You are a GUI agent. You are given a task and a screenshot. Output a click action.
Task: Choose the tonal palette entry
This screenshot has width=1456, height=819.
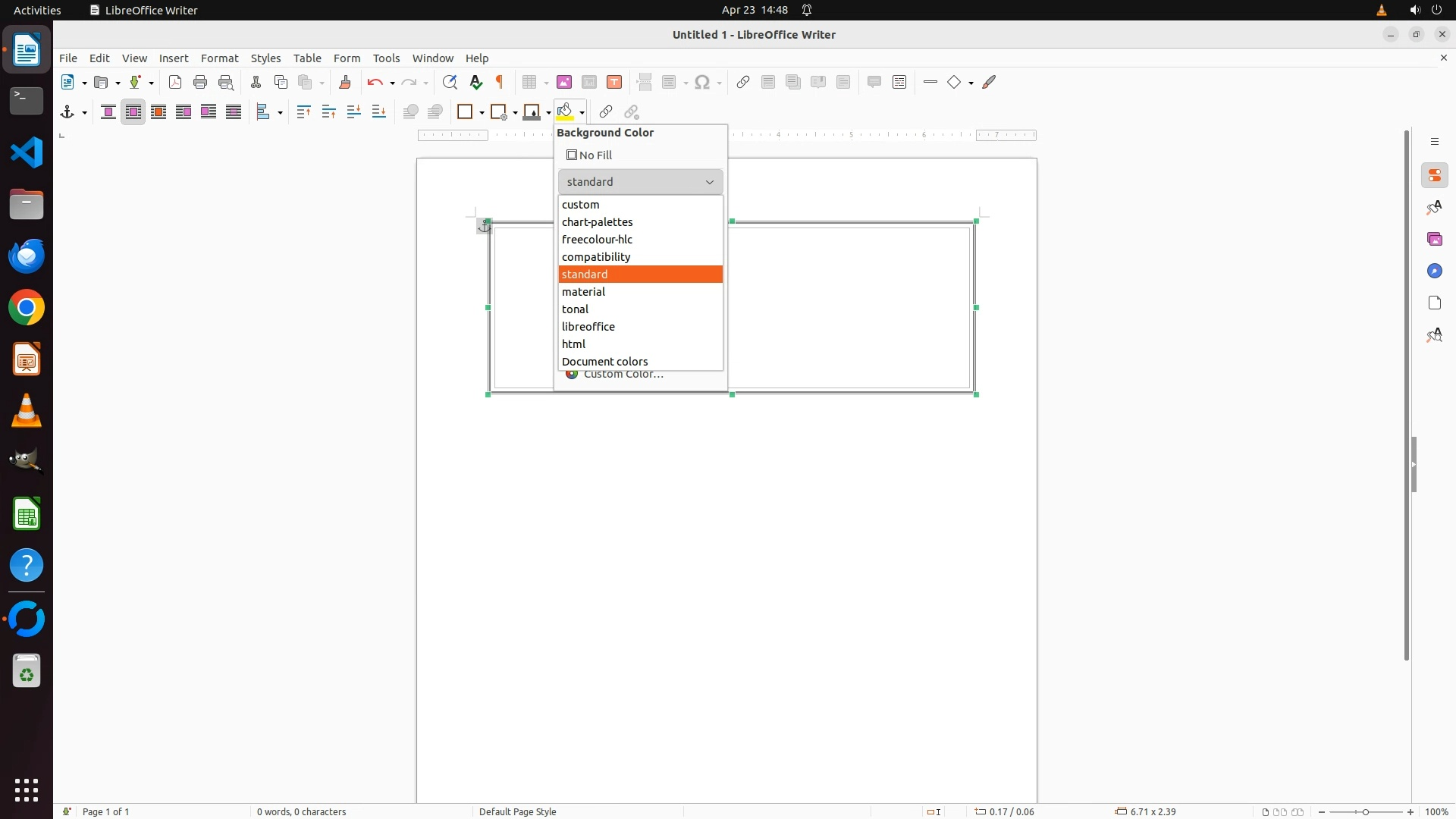pyautogui.click(x=576, y=309)
